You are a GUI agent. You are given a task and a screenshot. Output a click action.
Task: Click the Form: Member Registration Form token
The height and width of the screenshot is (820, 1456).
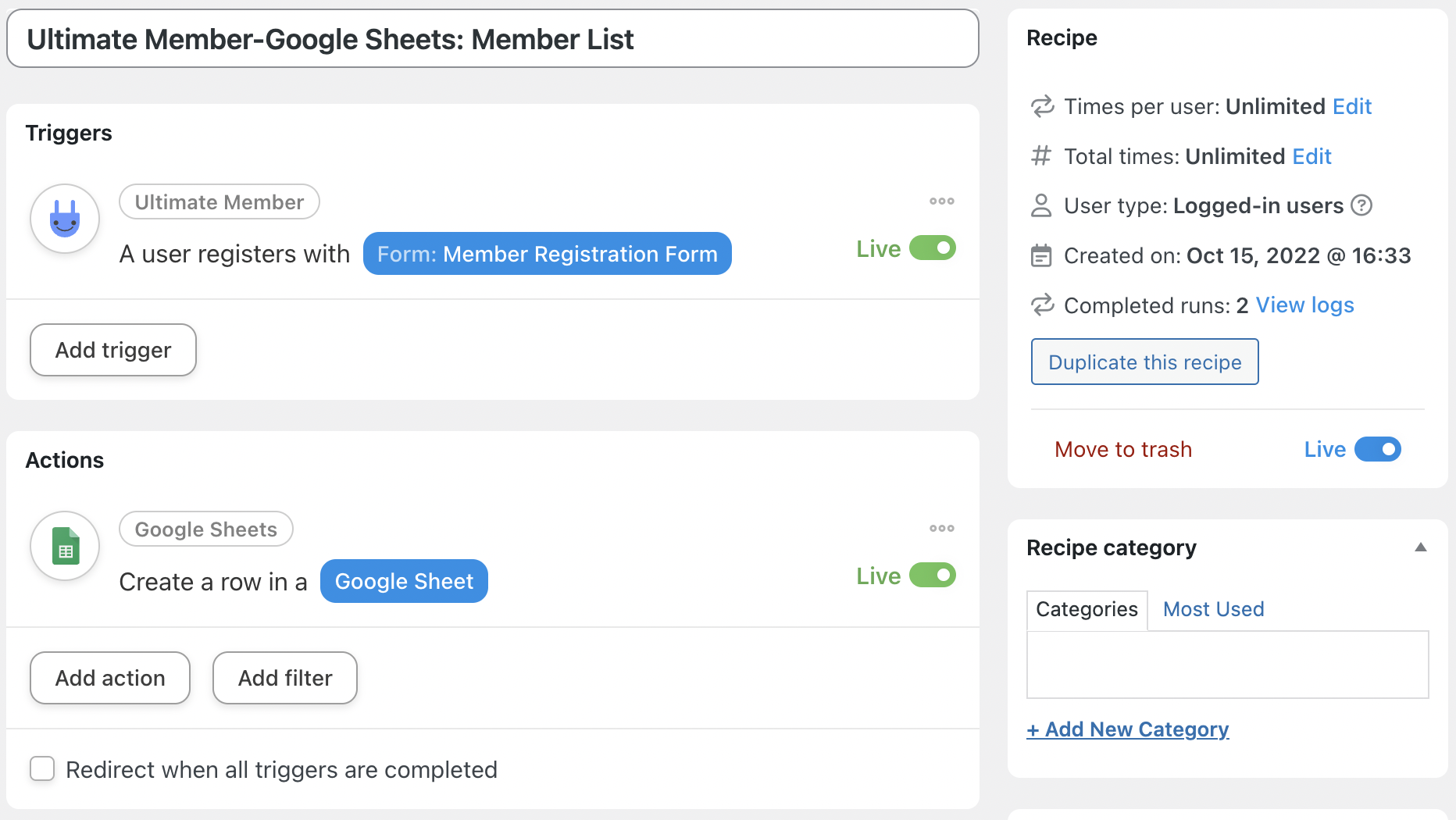[547, 254]
